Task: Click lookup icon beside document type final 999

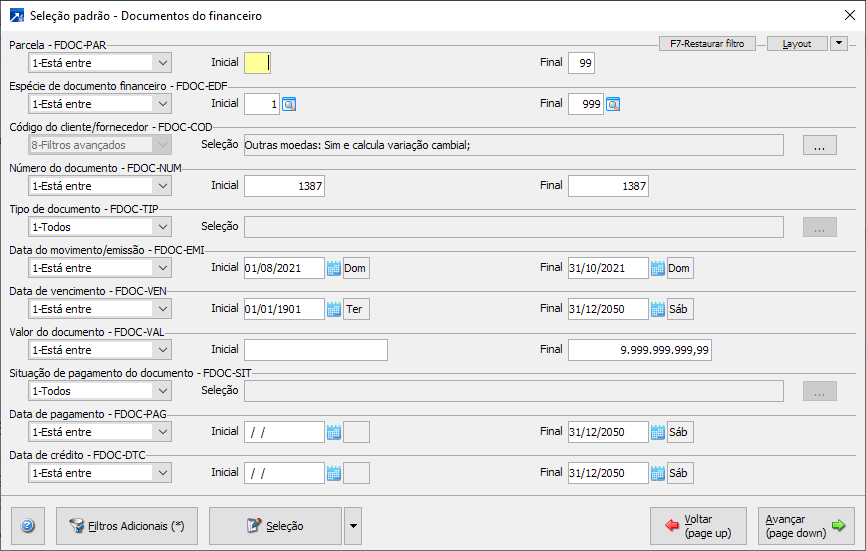Action: (x=613, y=104)
